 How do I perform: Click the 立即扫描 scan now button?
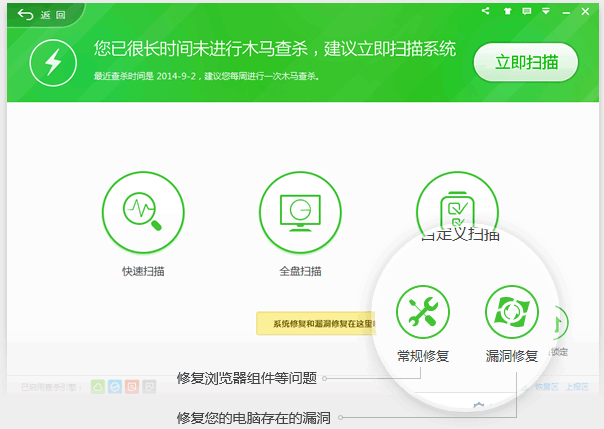[526, 62]
